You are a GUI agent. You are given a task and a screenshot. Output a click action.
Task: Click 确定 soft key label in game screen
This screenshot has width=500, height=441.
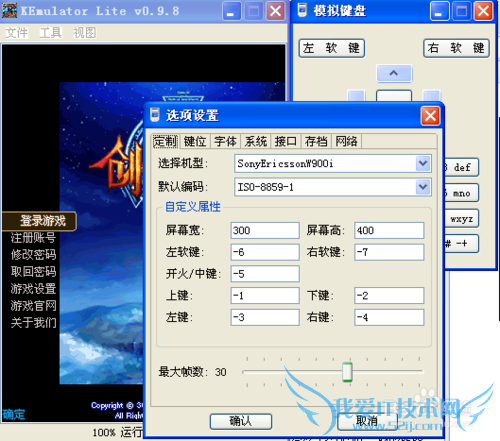14,414
